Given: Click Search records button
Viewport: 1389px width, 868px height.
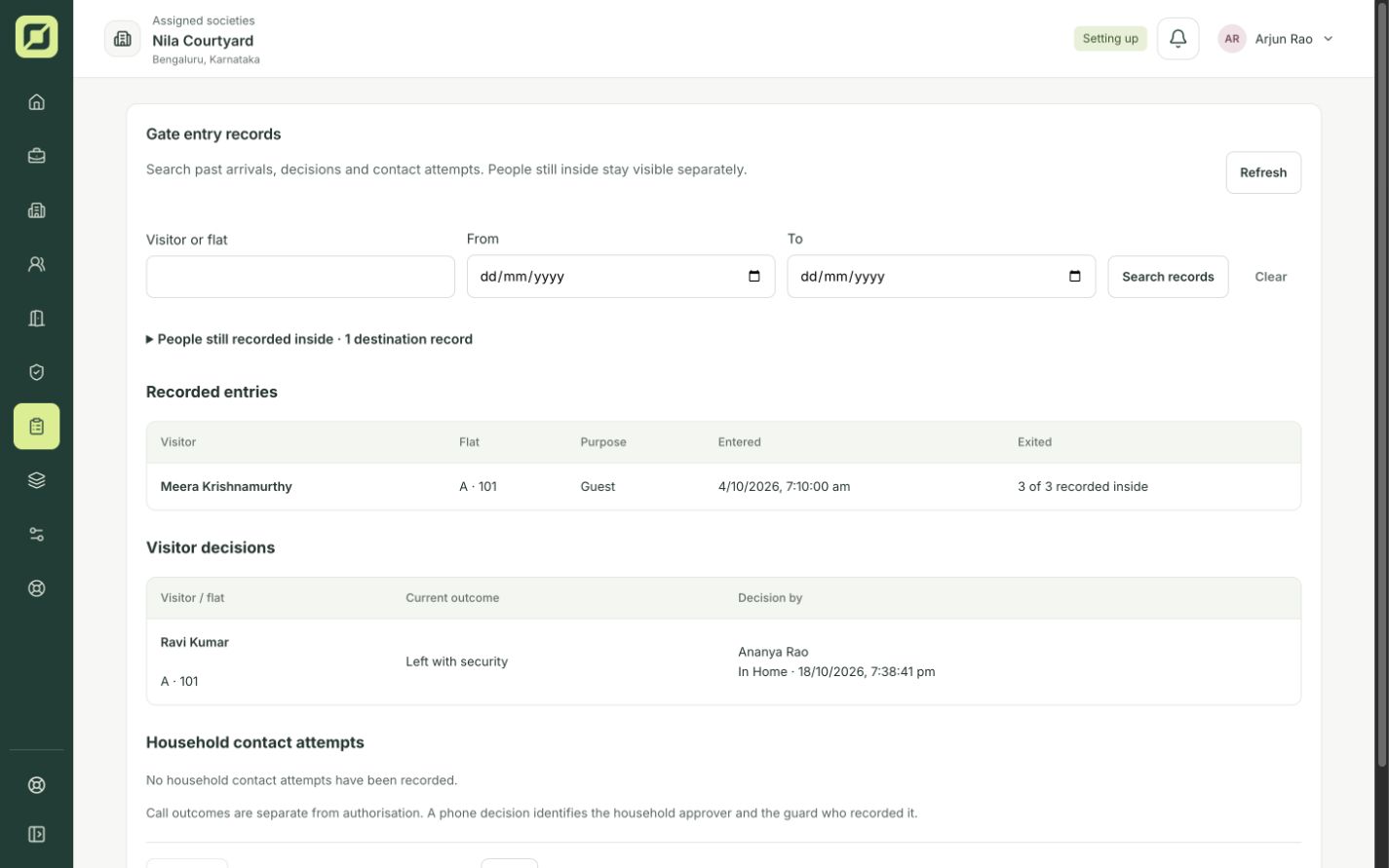Looking at the screenshot, I should coord(1168,277).
